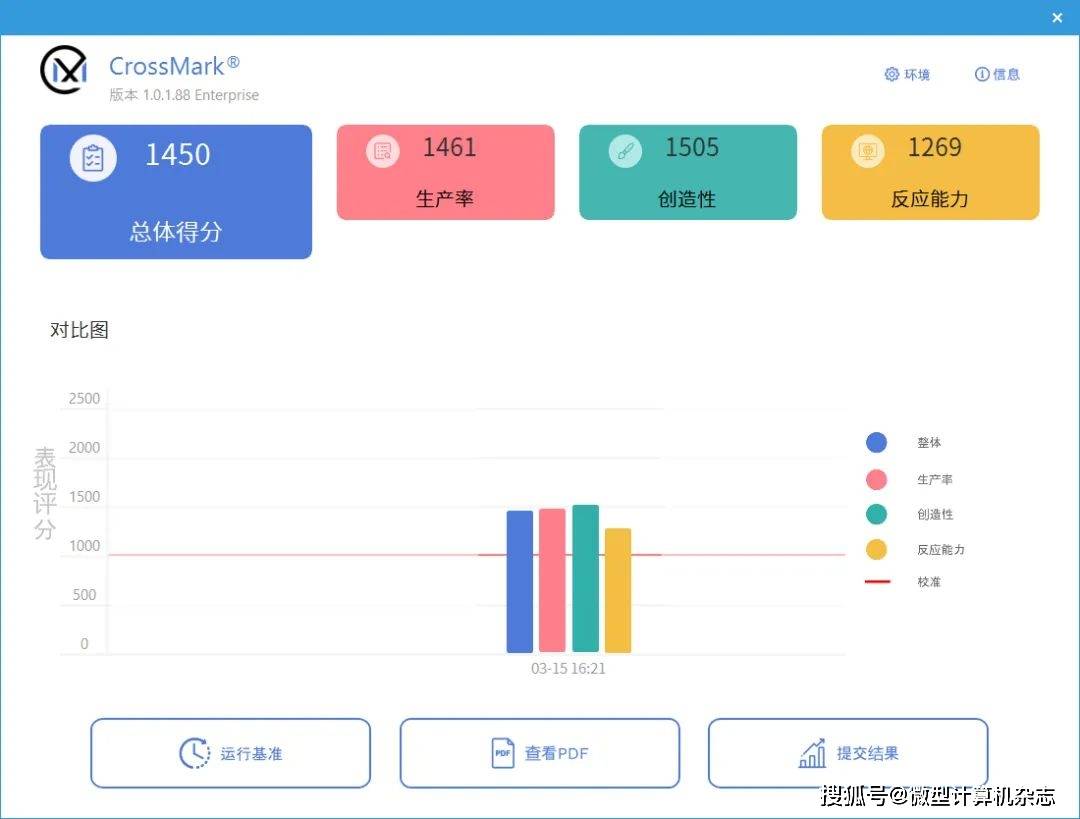Click the clock icon in 运行基准 button

click(195, 753)
